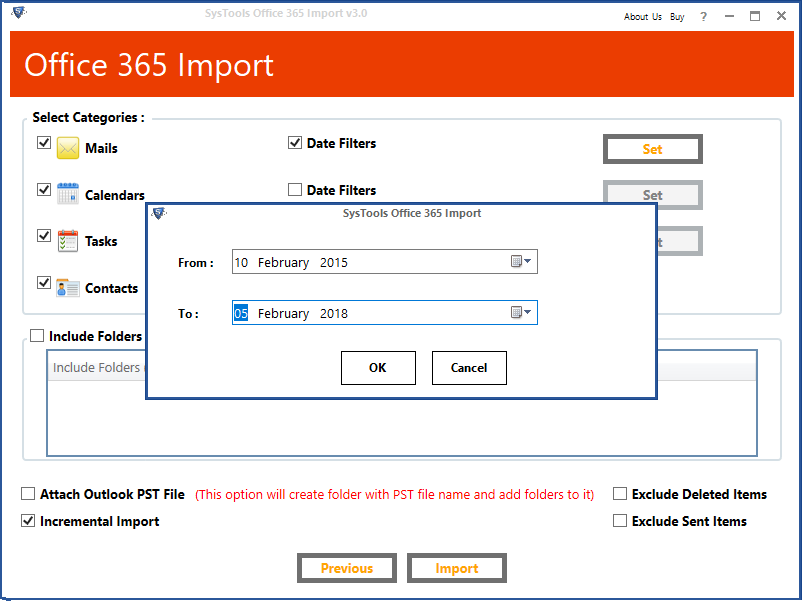Viewport: 804px width, 602px height.
Task: Select highlighted day 05 in To date
Action: [241, 313]
